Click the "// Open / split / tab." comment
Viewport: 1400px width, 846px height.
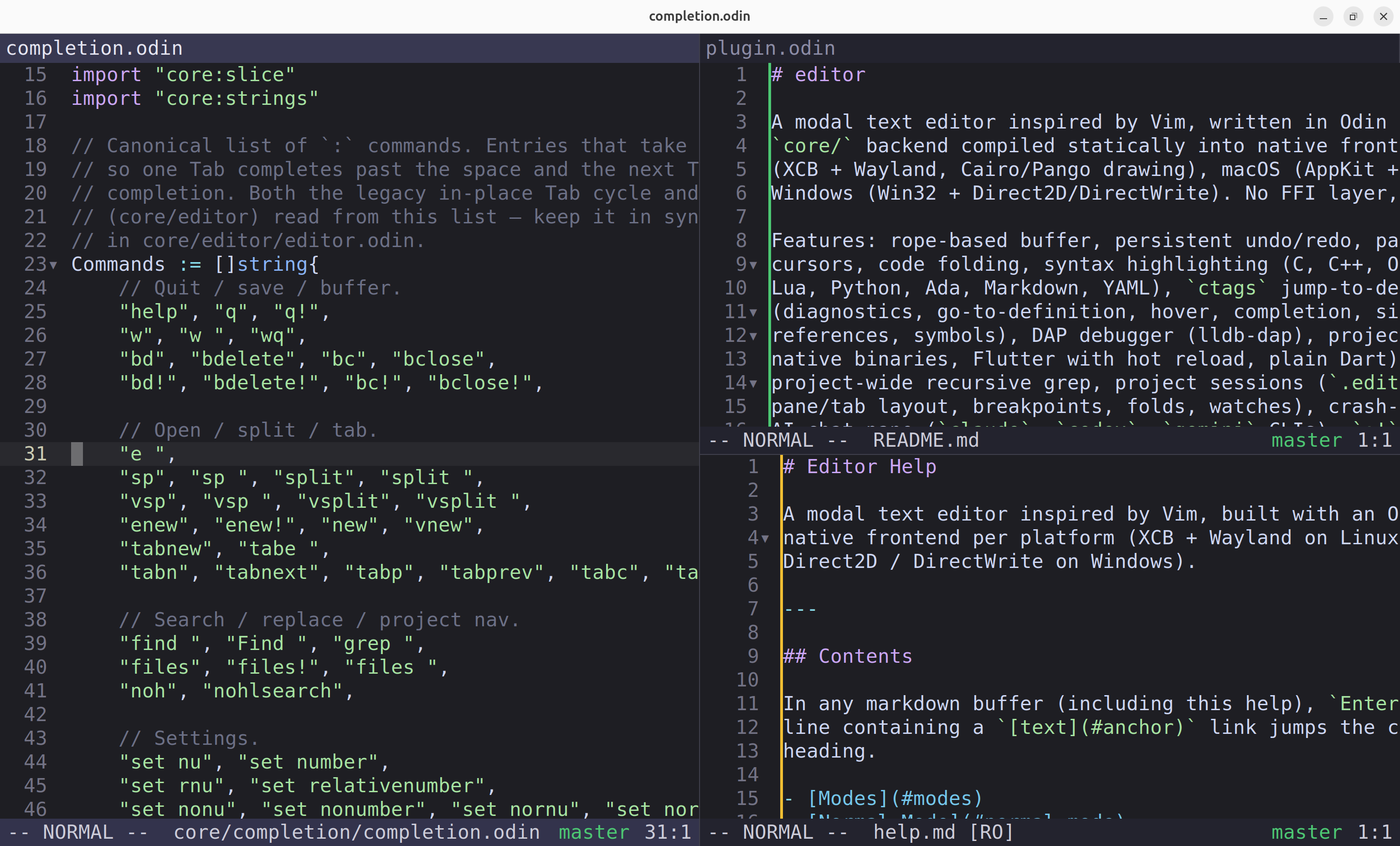click(x=248, y=430)
